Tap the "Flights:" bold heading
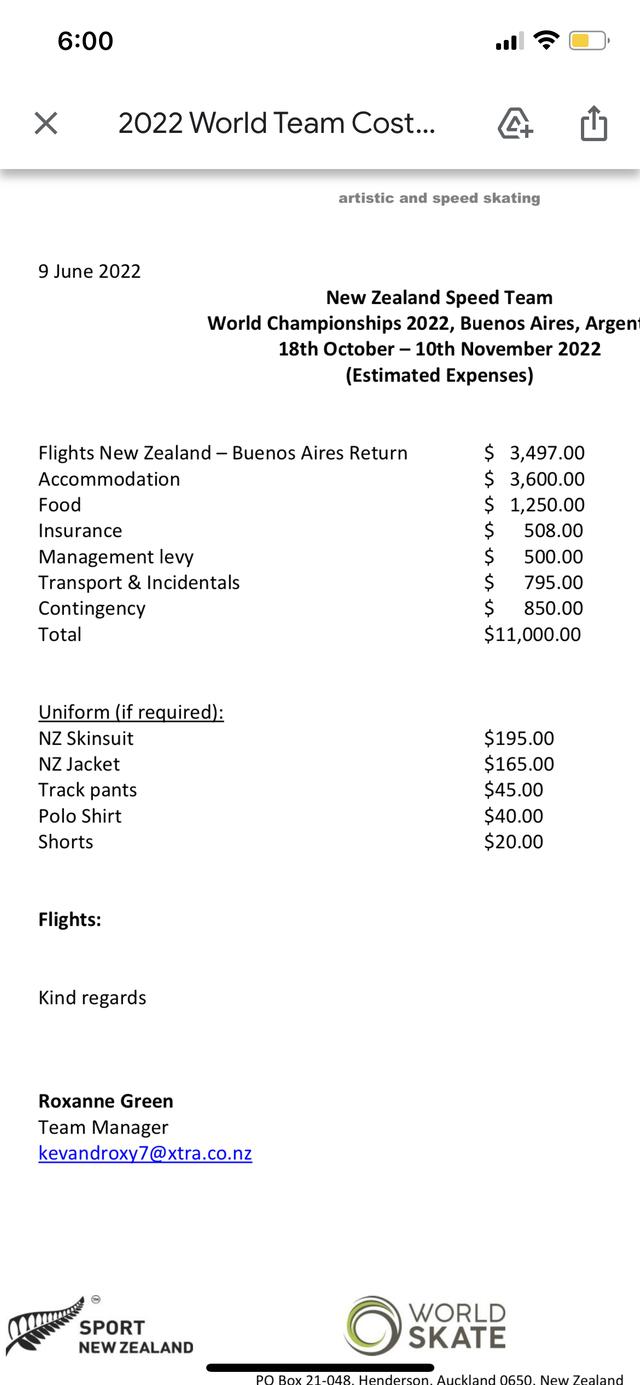The image size is (640, 1385). click(x=70, y=919)
